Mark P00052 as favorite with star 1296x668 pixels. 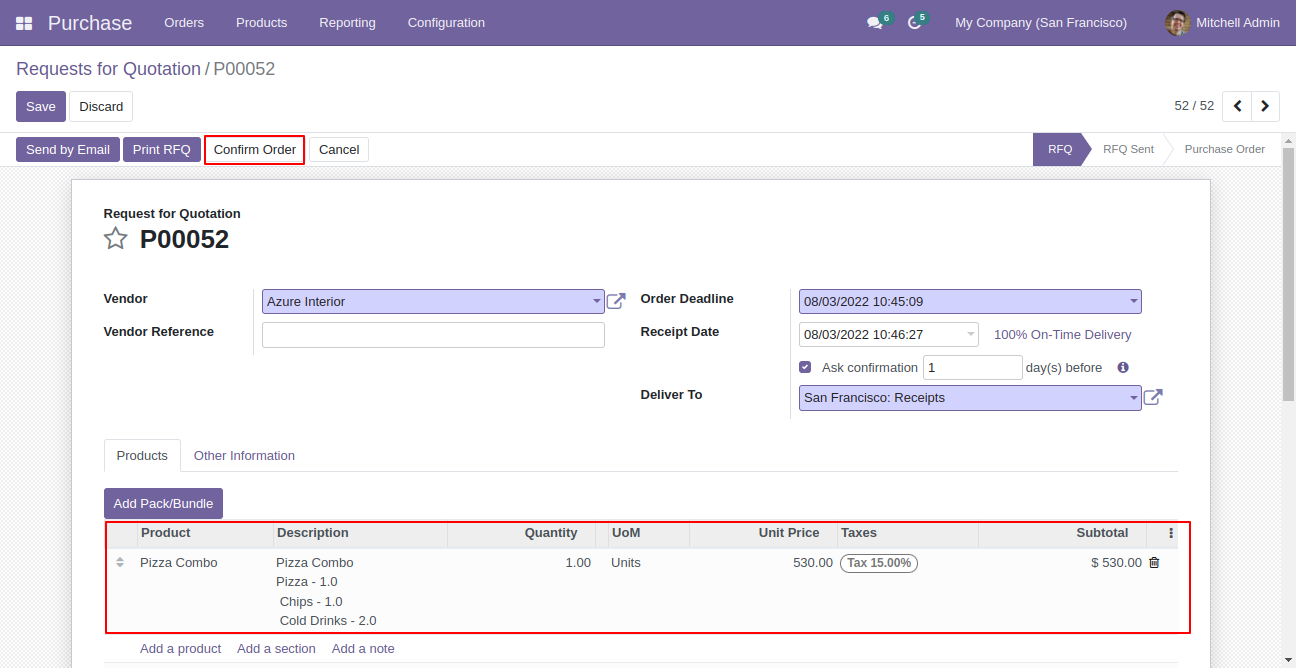(x=116, y=239)
